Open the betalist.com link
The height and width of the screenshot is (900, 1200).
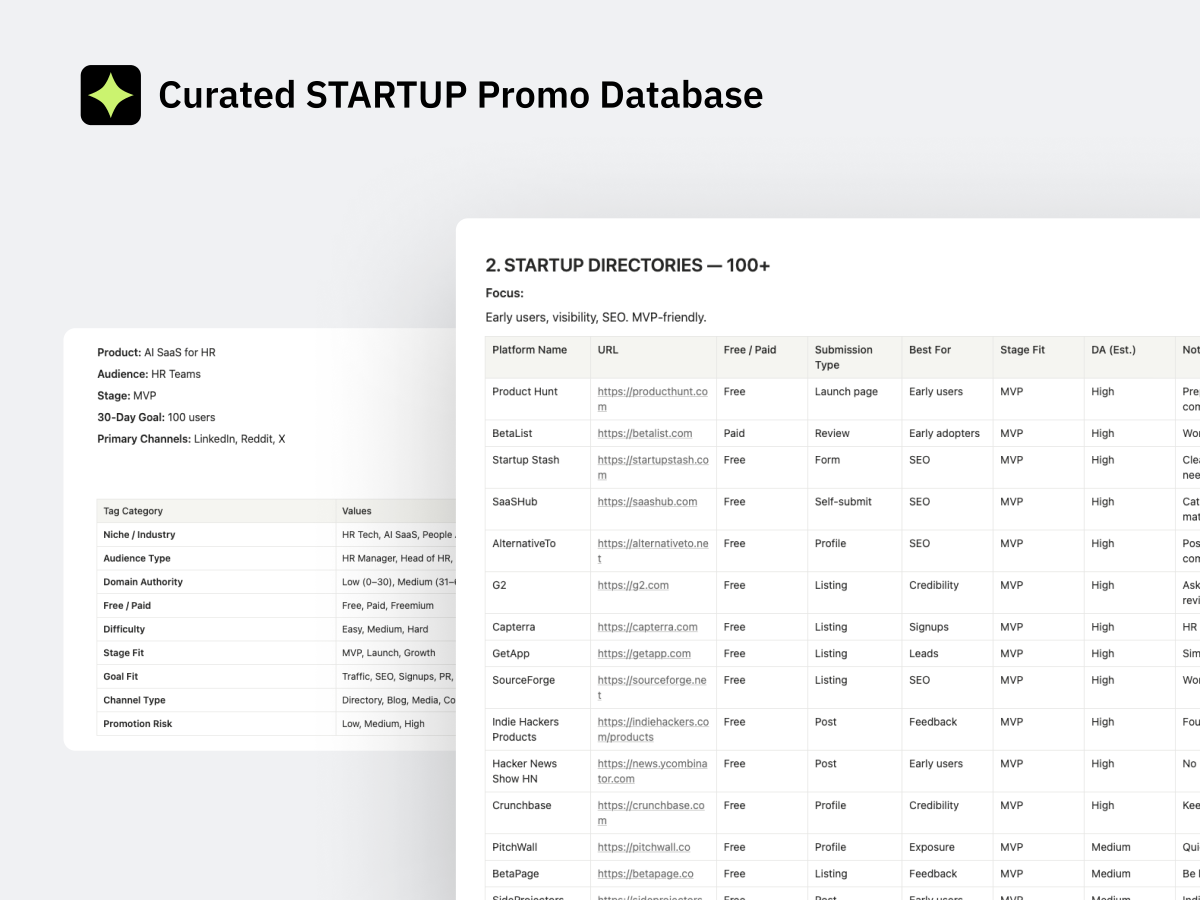point(645,434)
